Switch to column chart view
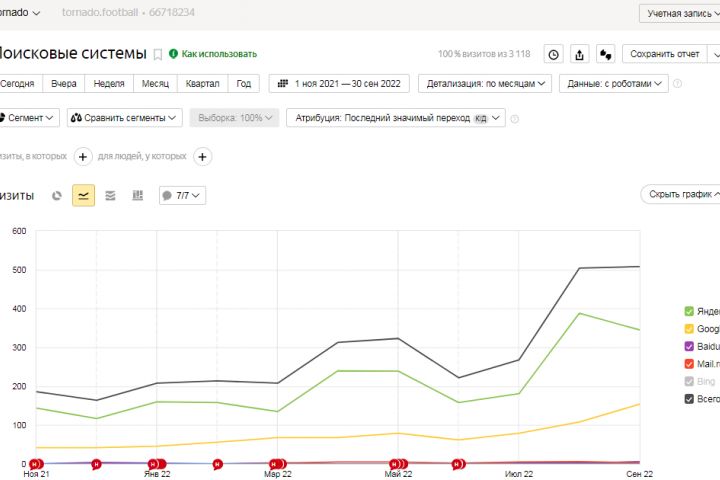The height and width of the screenshot is (480, 720). tap(138, 196)
